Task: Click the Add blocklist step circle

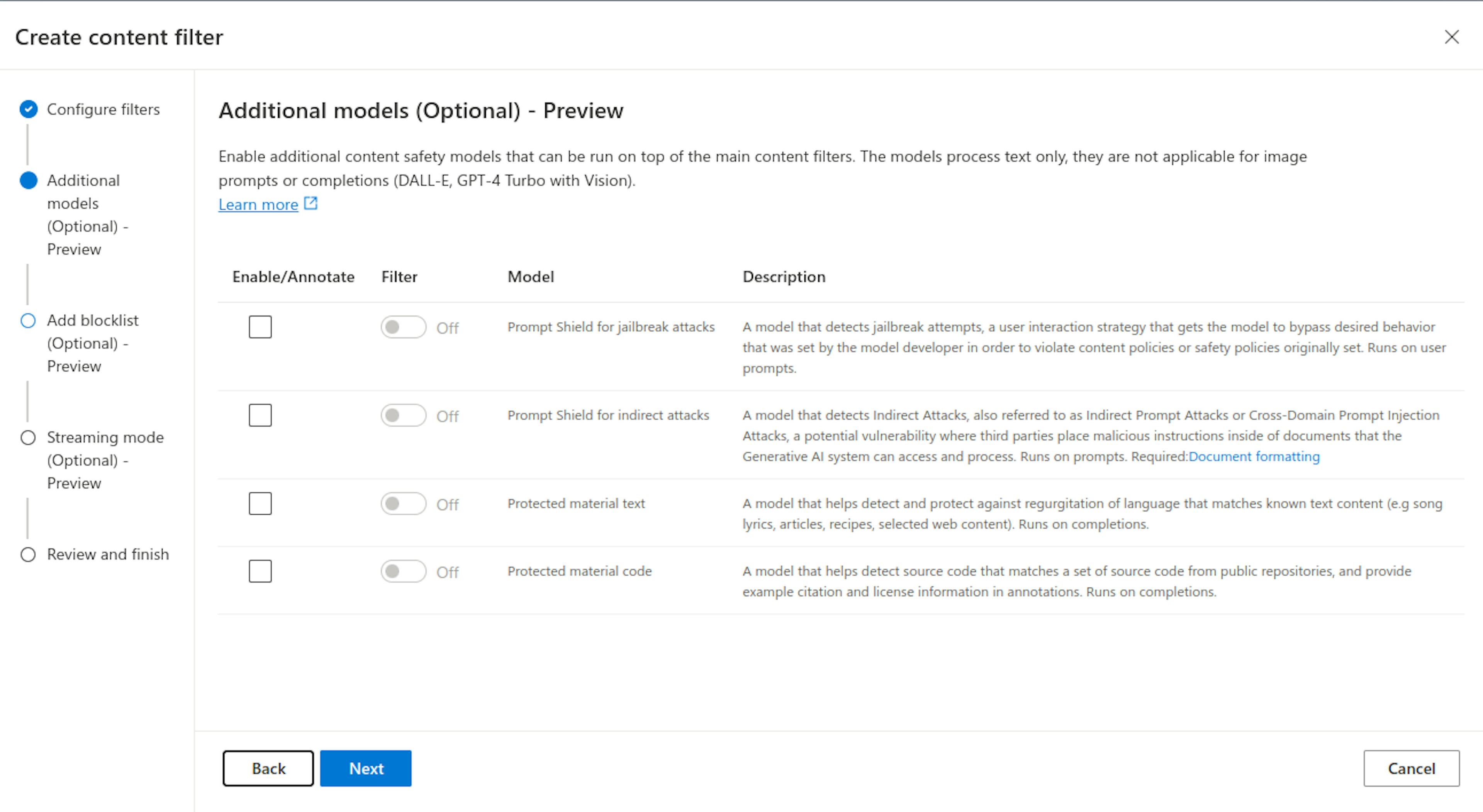Action: [28, 320]
